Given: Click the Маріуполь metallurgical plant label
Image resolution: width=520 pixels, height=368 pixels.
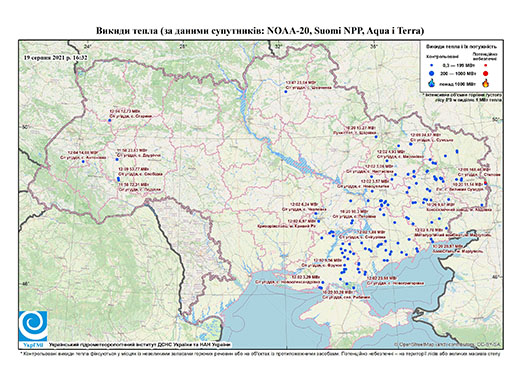Looking at the screenshot, I should click(x=452, y=235).
